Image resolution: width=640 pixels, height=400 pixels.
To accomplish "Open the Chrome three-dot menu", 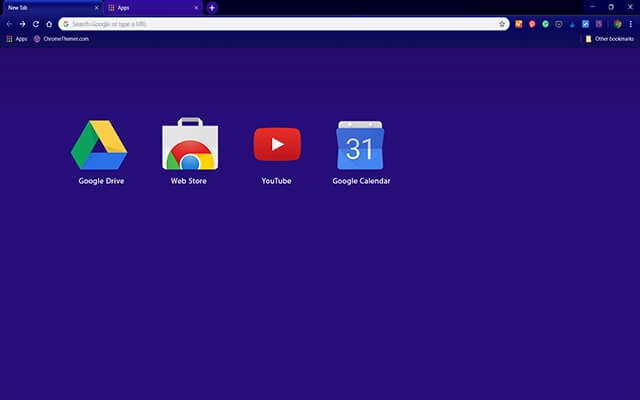I will click(631, 24).
